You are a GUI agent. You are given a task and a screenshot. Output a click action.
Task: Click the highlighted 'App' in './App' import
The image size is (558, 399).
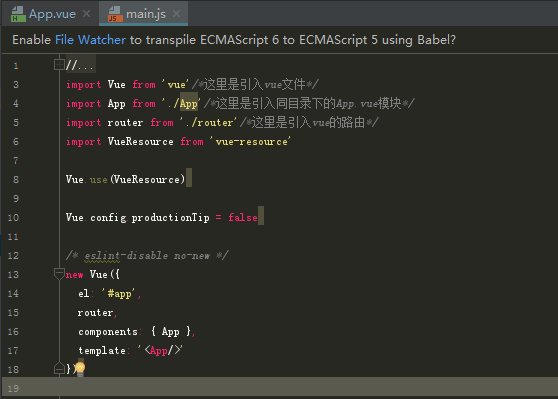coord(189,104)
